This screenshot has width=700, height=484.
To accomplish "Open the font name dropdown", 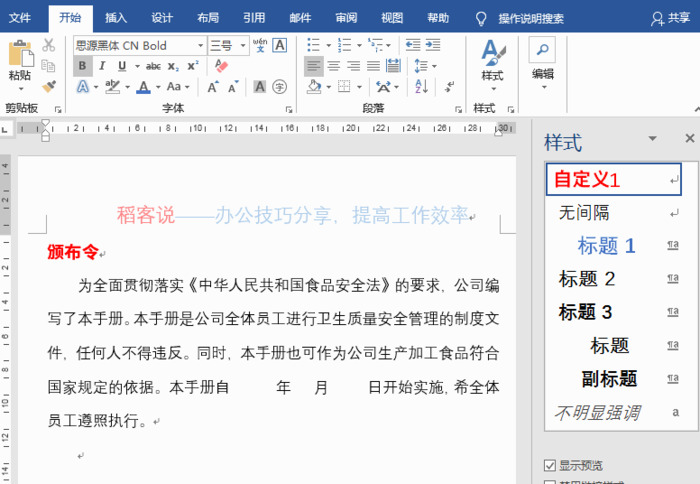I will pyautogui.click(x=201, y=46).
